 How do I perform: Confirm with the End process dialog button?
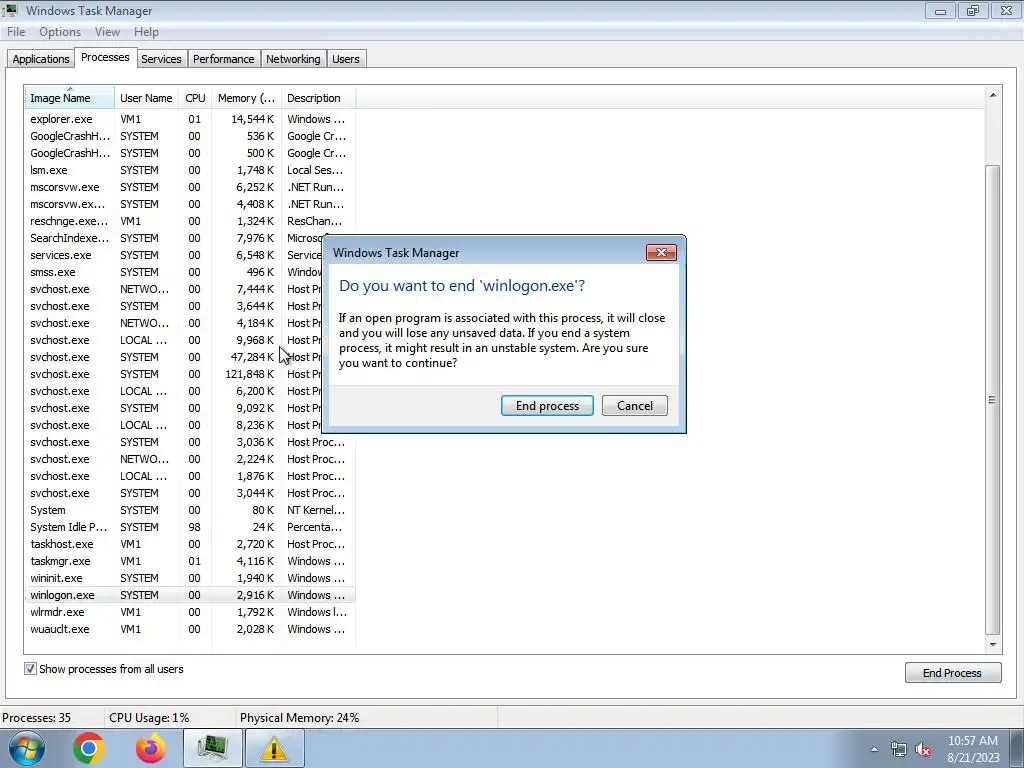[547, 406]
